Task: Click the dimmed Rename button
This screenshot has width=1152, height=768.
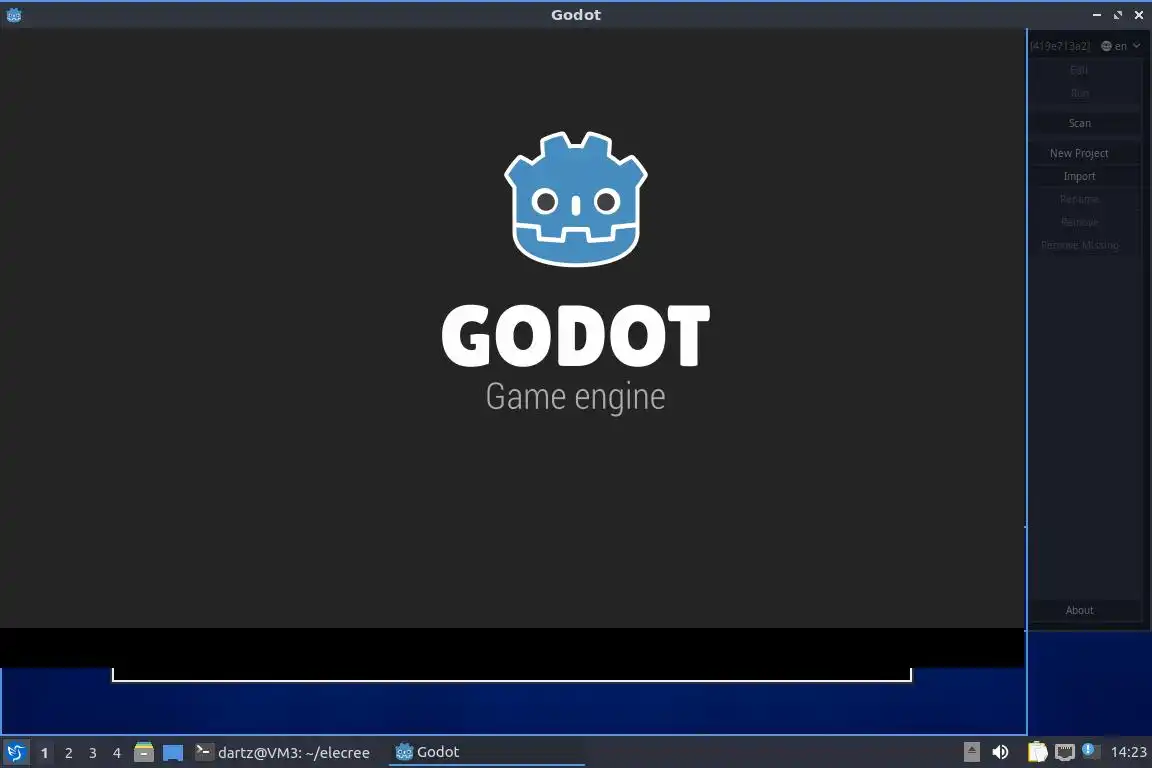Action: tap(1079, 199)
